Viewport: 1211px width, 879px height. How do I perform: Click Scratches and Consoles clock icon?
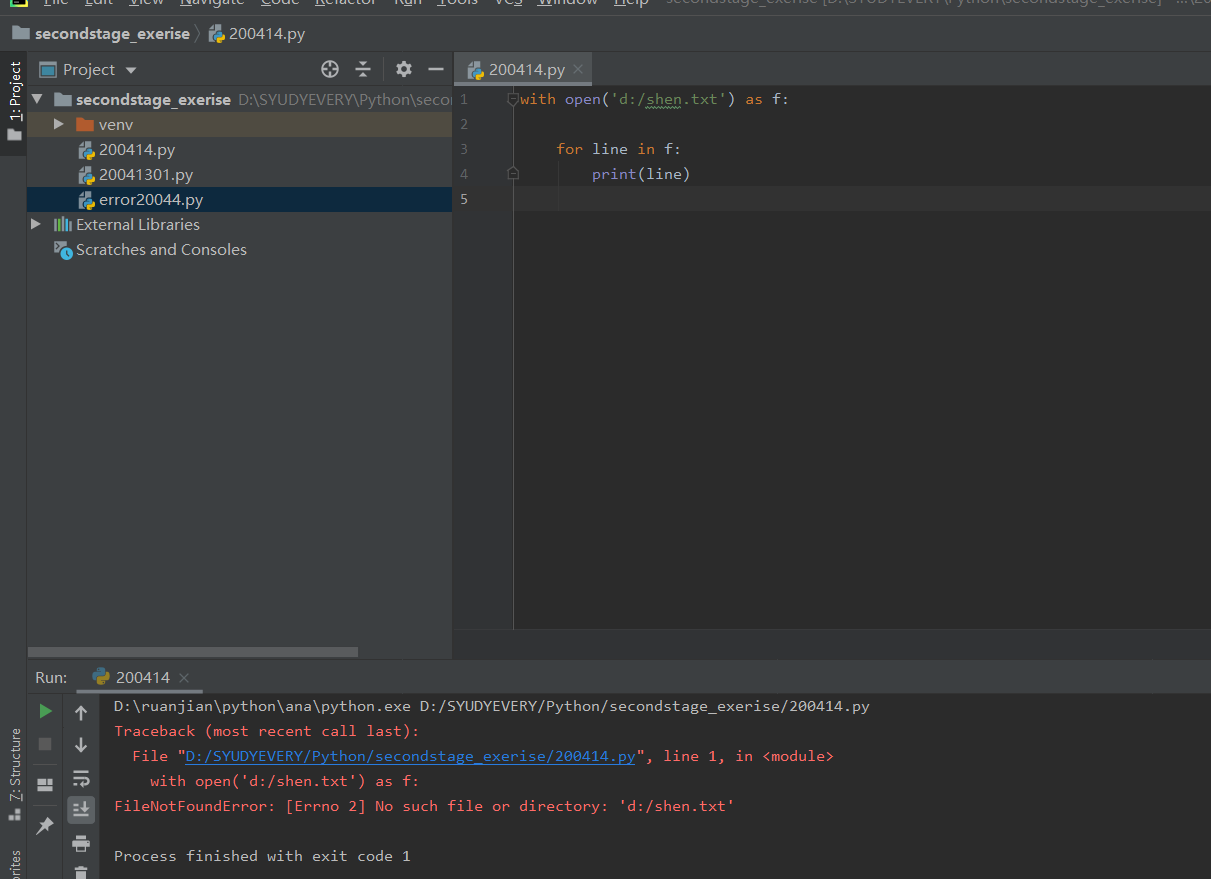(x=63, y=249)
